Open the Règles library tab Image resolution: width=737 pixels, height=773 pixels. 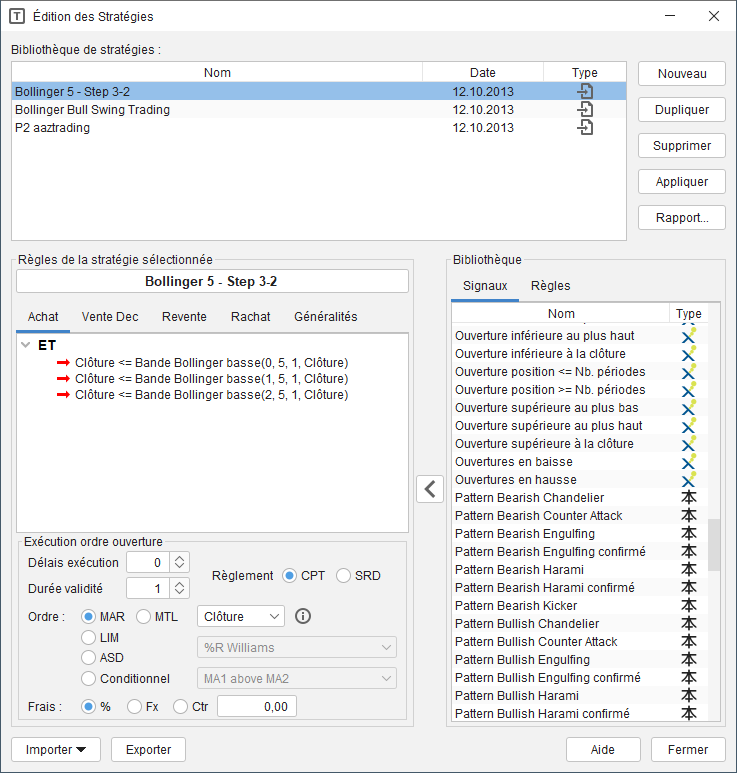[x=550, y=286]
